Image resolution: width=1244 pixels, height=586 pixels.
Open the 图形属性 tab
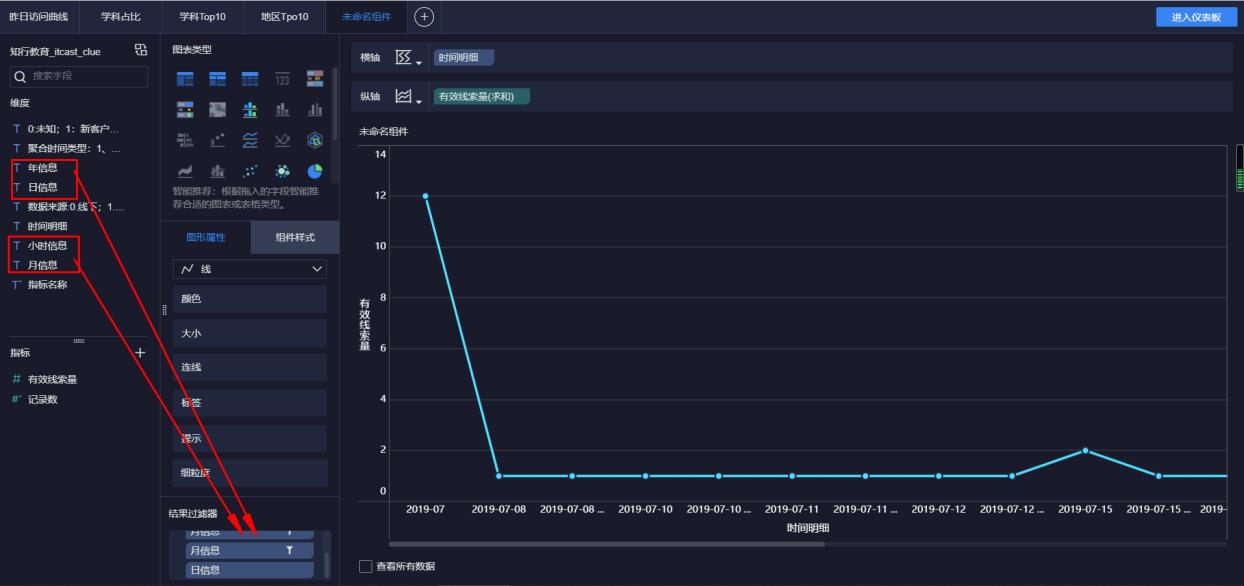click(x=206, y=237)
